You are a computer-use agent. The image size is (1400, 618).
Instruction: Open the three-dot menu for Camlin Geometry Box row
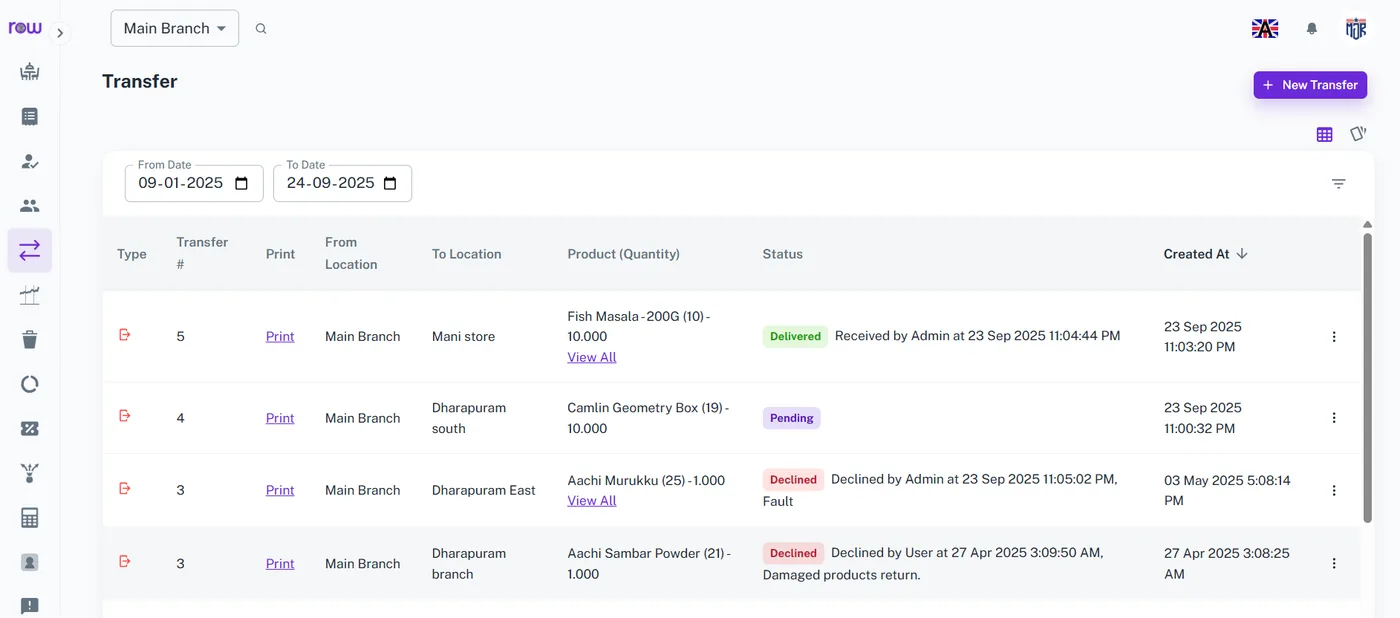click(1334, 418)
